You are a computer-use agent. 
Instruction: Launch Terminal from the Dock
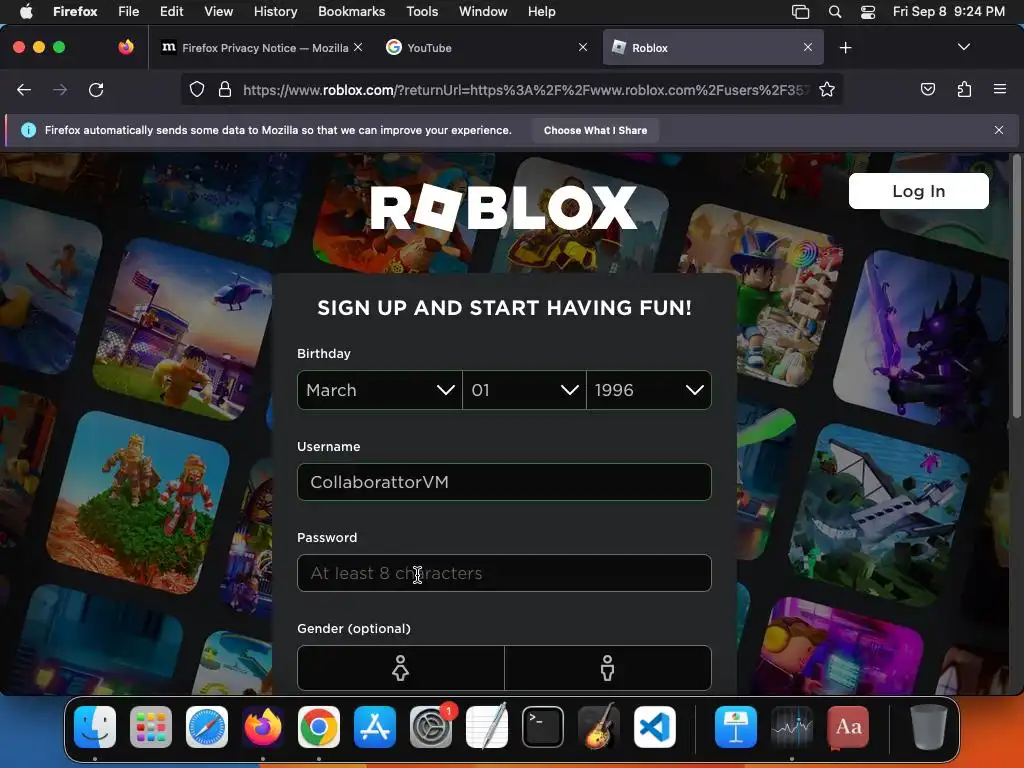click(x=543, y=727)
